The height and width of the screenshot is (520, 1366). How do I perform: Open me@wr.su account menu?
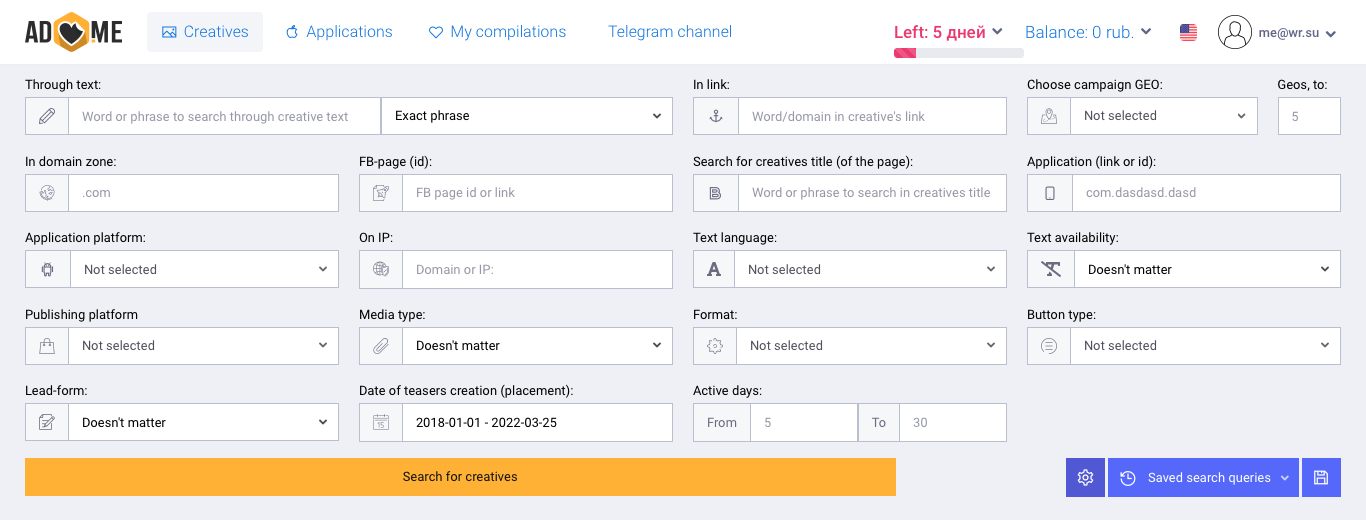(1297, 33)
